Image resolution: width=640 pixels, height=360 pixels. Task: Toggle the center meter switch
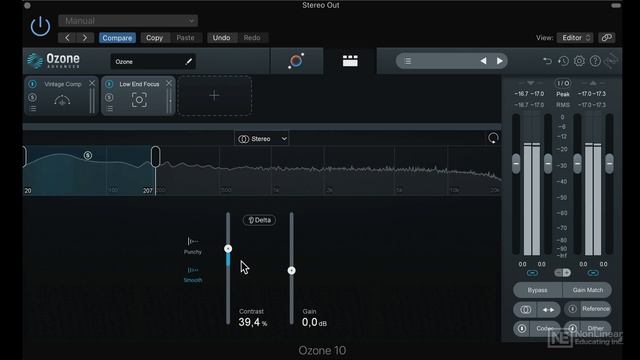(x=562, y=273)
